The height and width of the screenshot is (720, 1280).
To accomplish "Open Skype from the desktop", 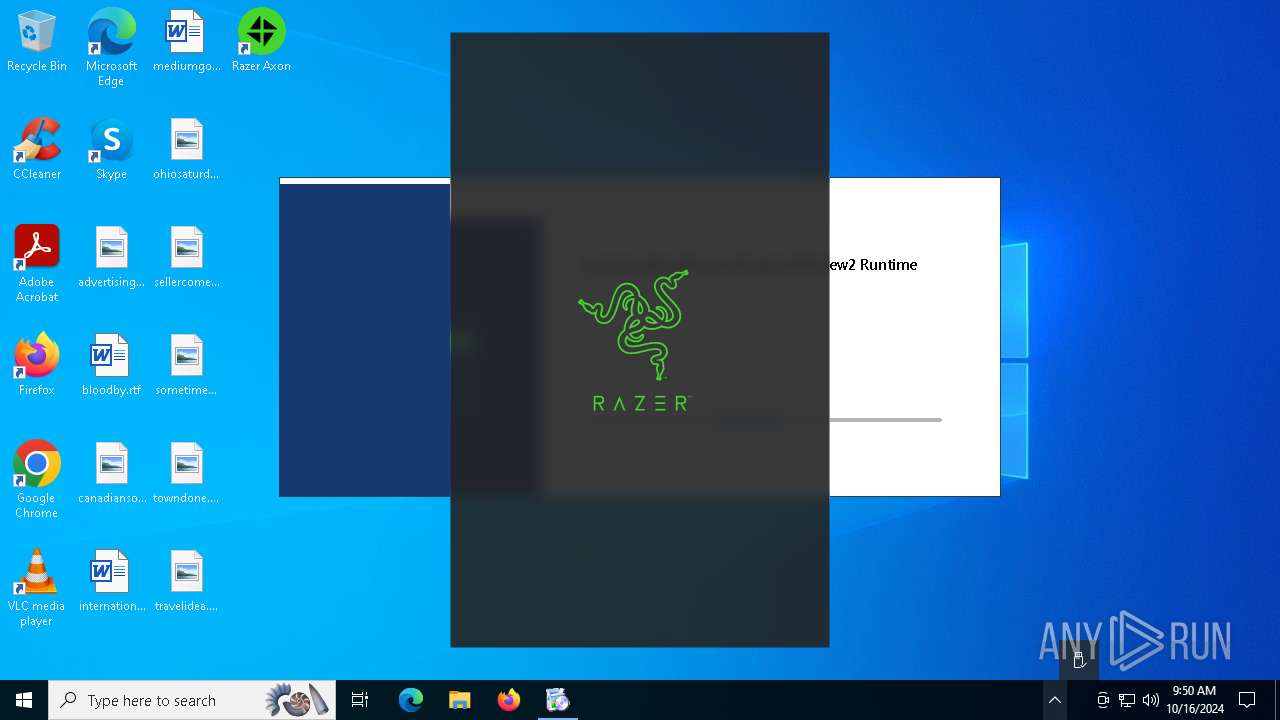I will (111, 150).
